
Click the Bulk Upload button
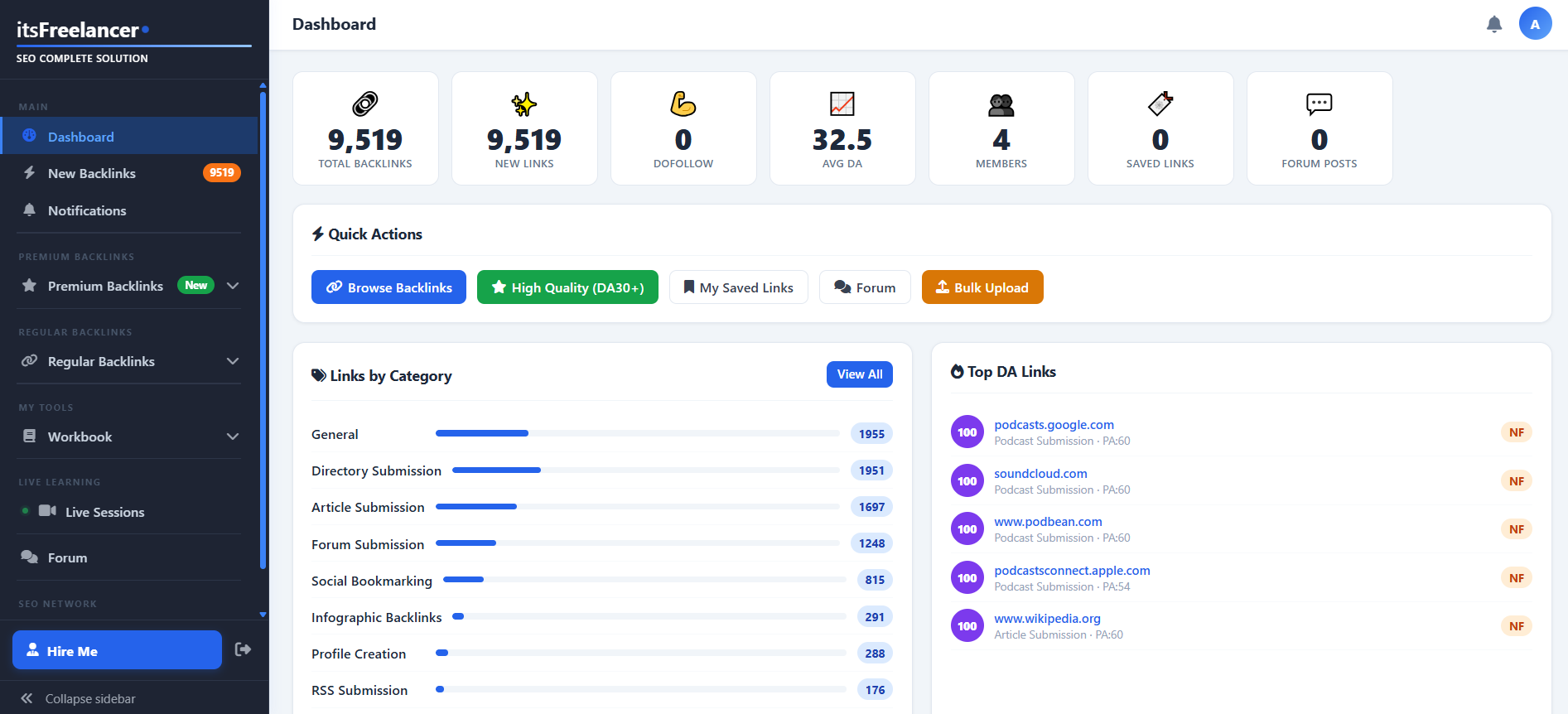coord(982,287)
